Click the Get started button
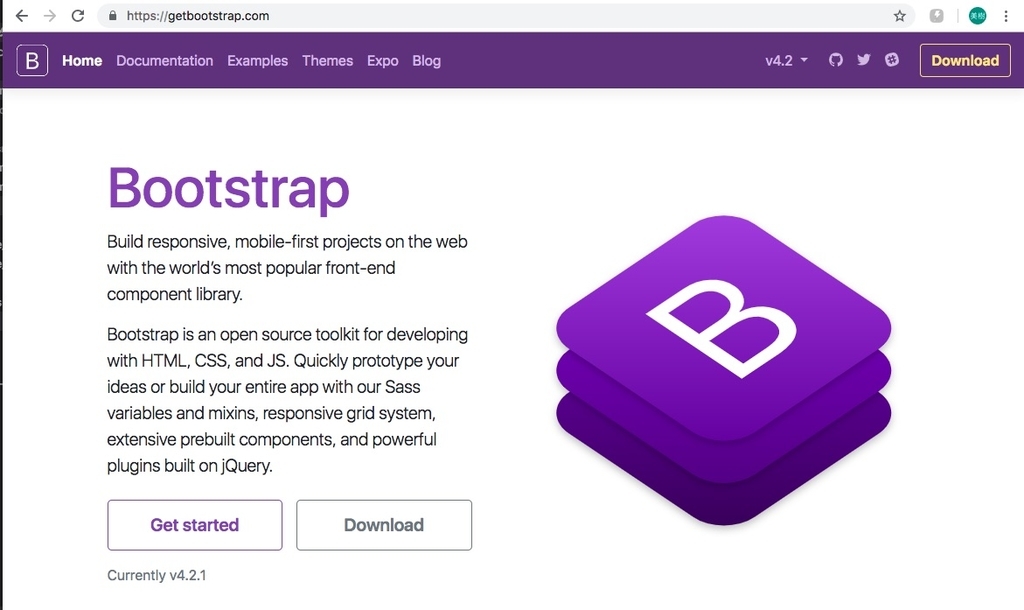 (x=195, y=525)
